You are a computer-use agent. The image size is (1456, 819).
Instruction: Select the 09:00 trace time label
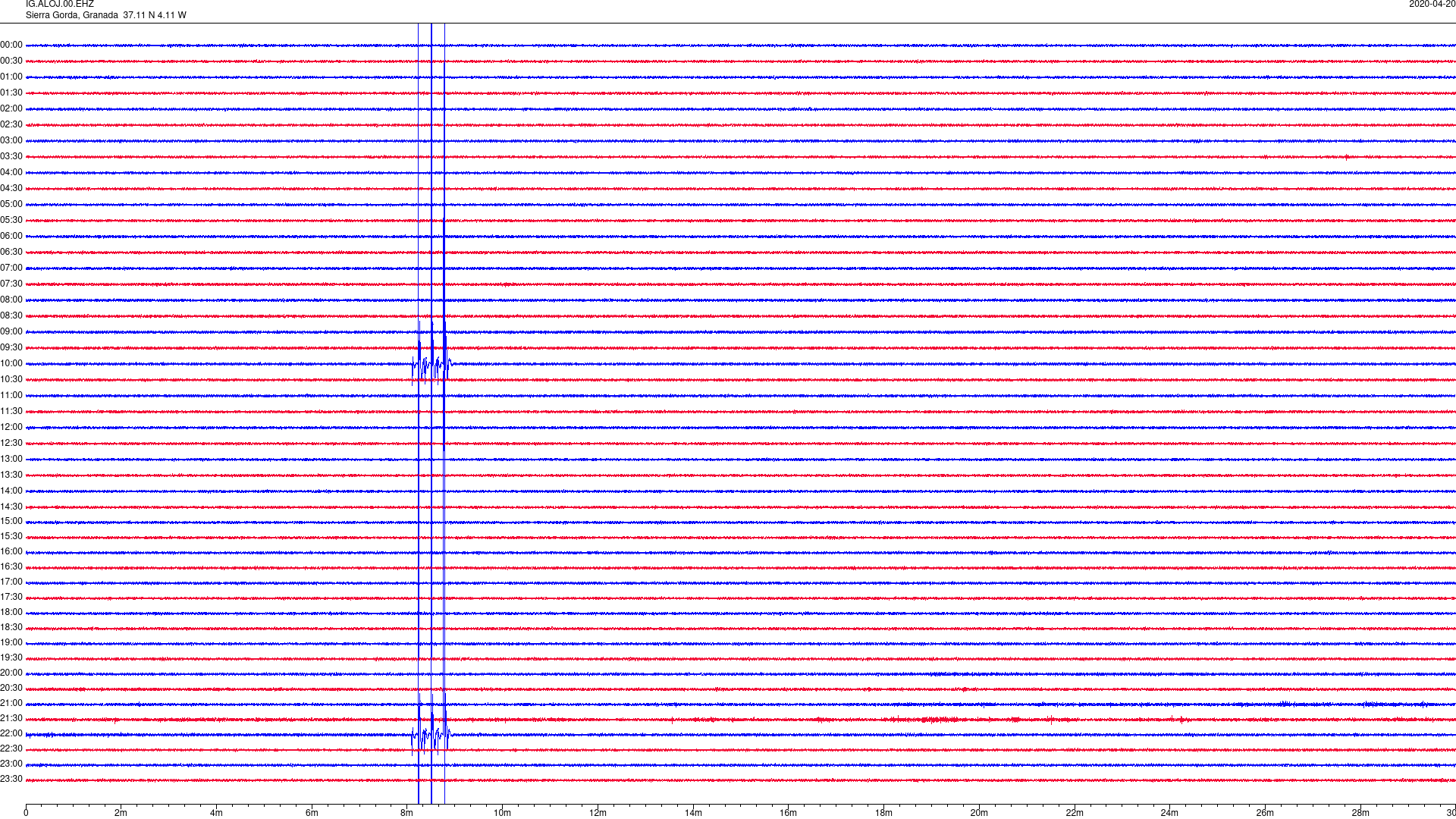(x=11, y=332)
